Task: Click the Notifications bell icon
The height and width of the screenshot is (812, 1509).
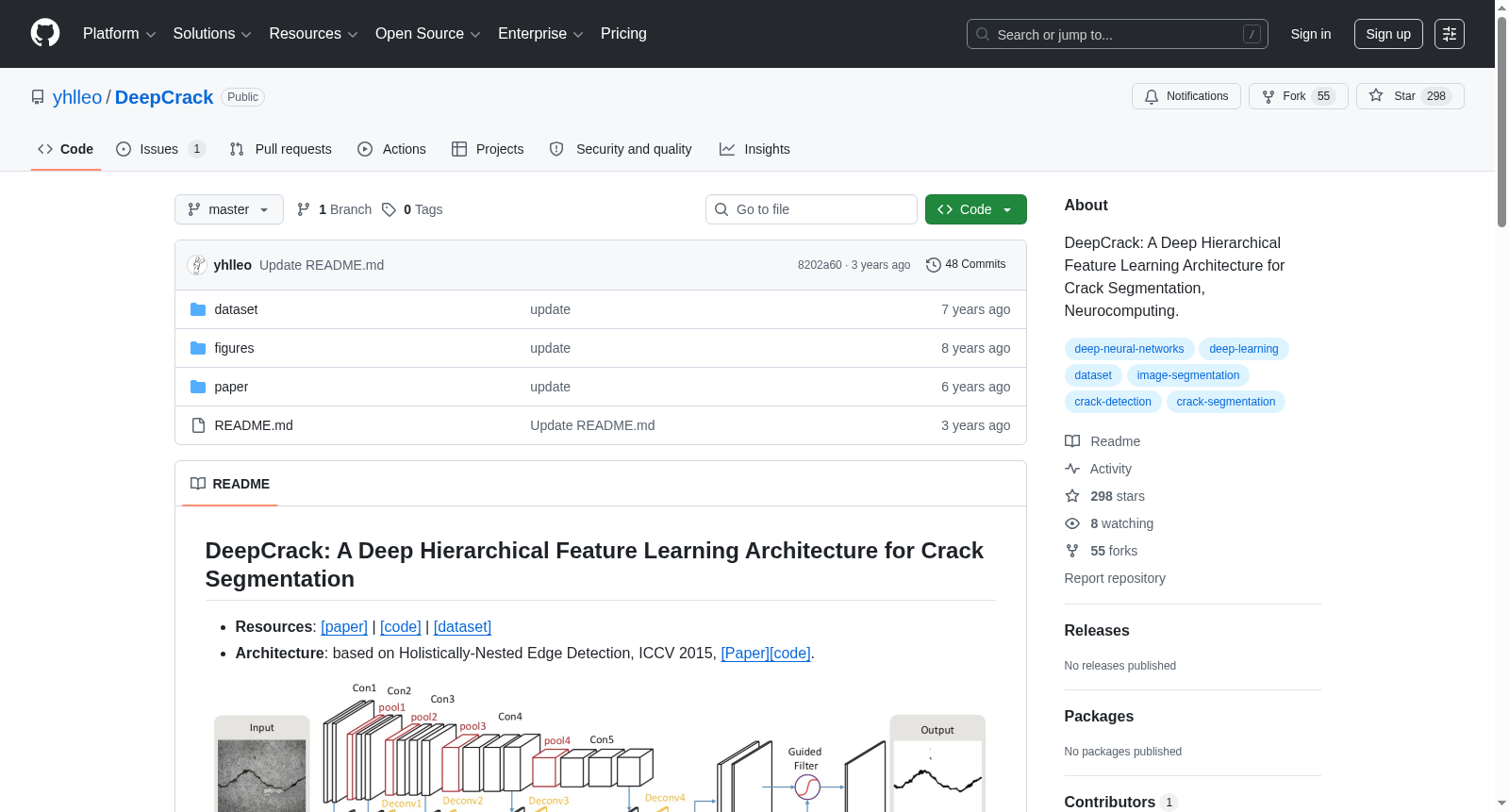Action: click(x=1152, y=96)
